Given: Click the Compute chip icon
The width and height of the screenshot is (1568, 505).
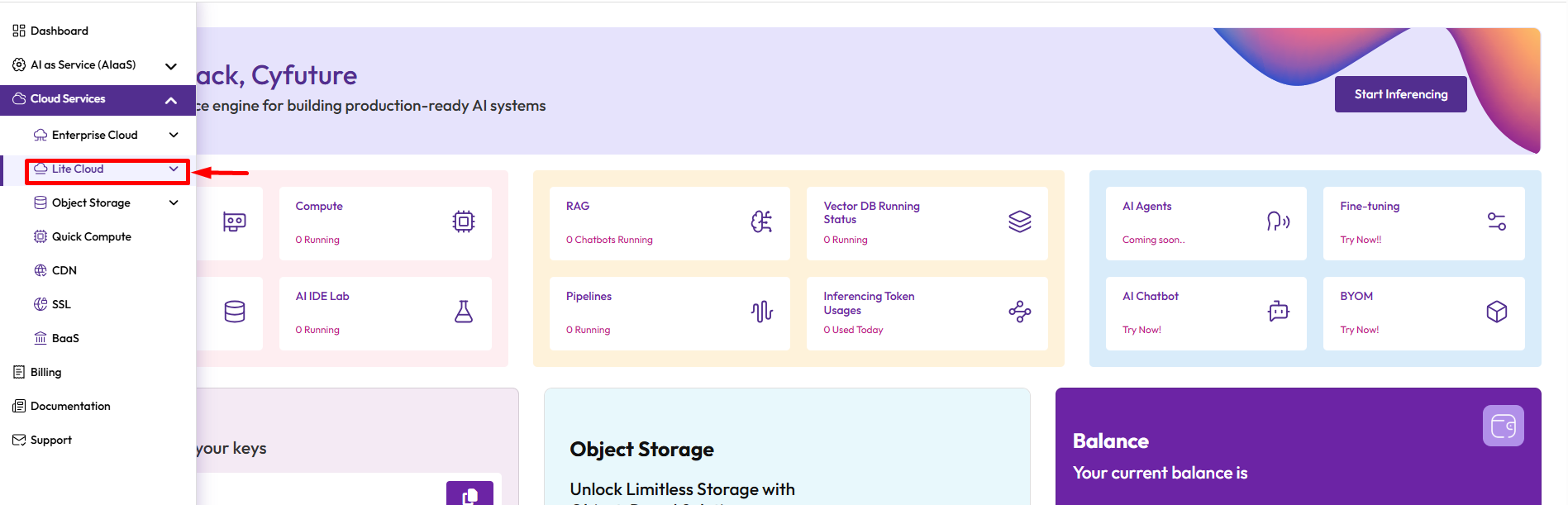Looking at the screenshot, I should tap(463, 222).
